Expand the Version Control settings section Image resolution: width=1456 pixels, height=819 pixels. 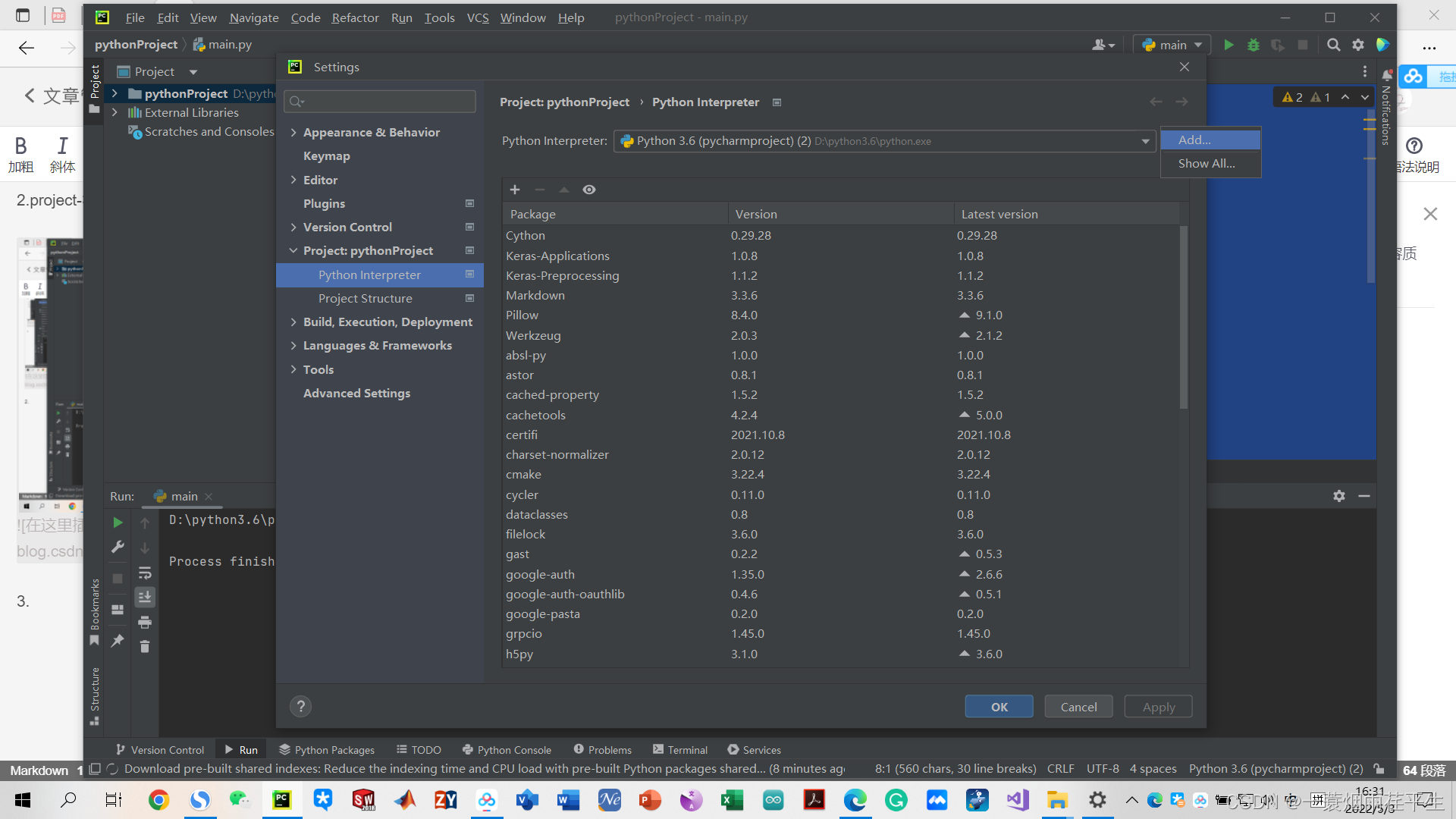tap(293, 227)
